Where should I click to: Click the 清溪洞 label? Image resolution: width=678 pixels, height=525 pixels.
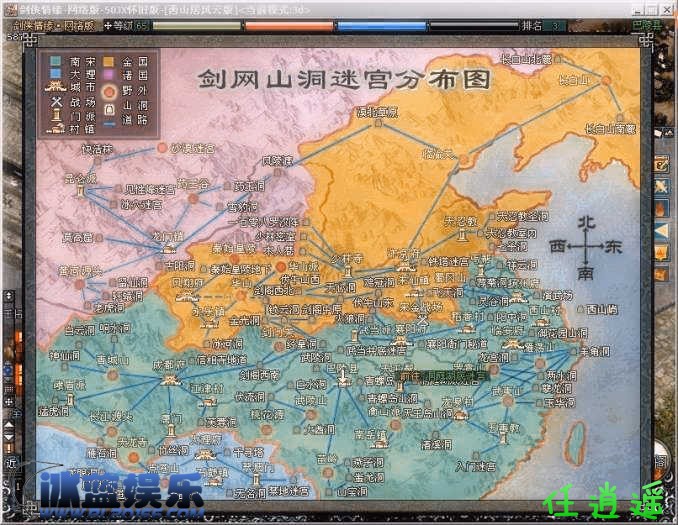[x=436, y=444]
